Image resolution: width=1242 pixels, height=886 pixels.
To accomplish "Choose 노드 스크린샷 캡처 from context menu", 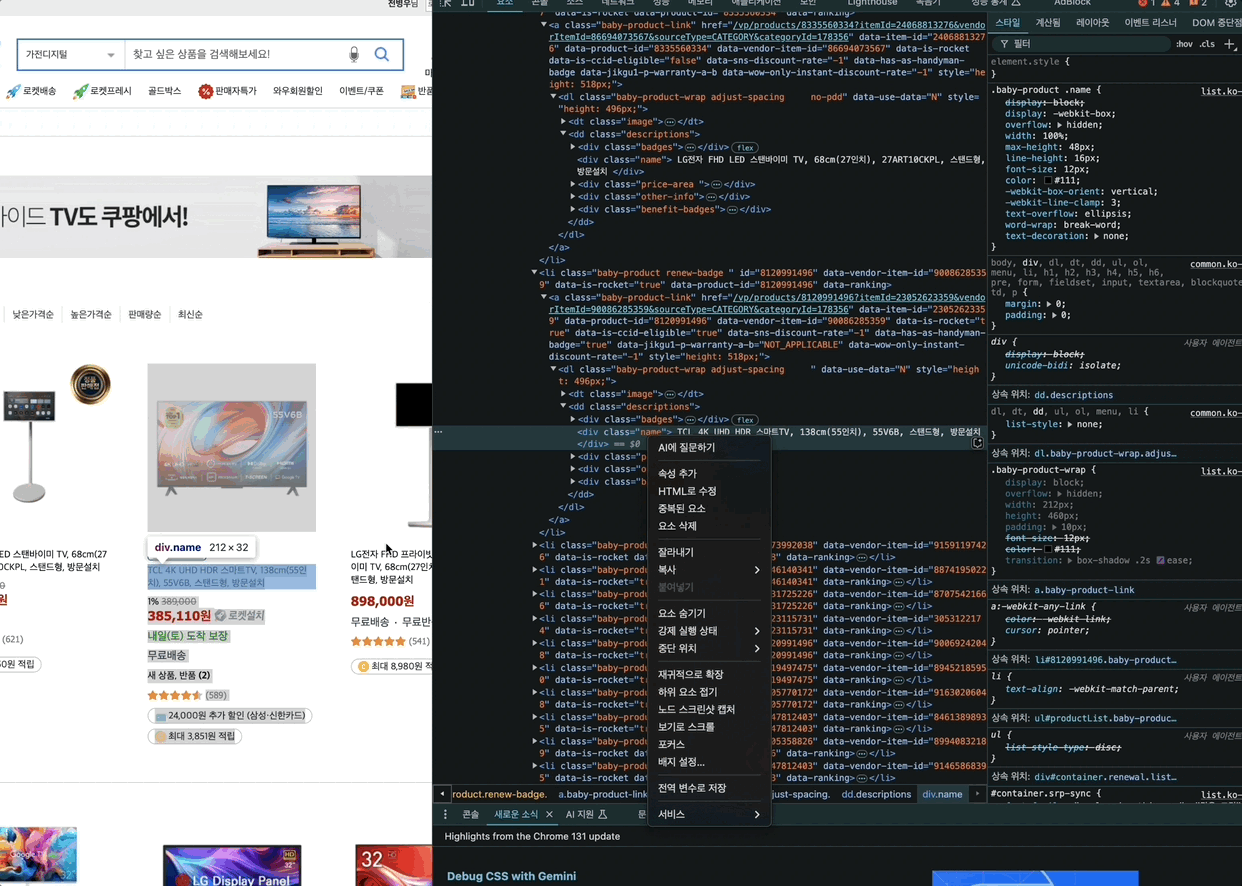I will click(x=709, y=709).
